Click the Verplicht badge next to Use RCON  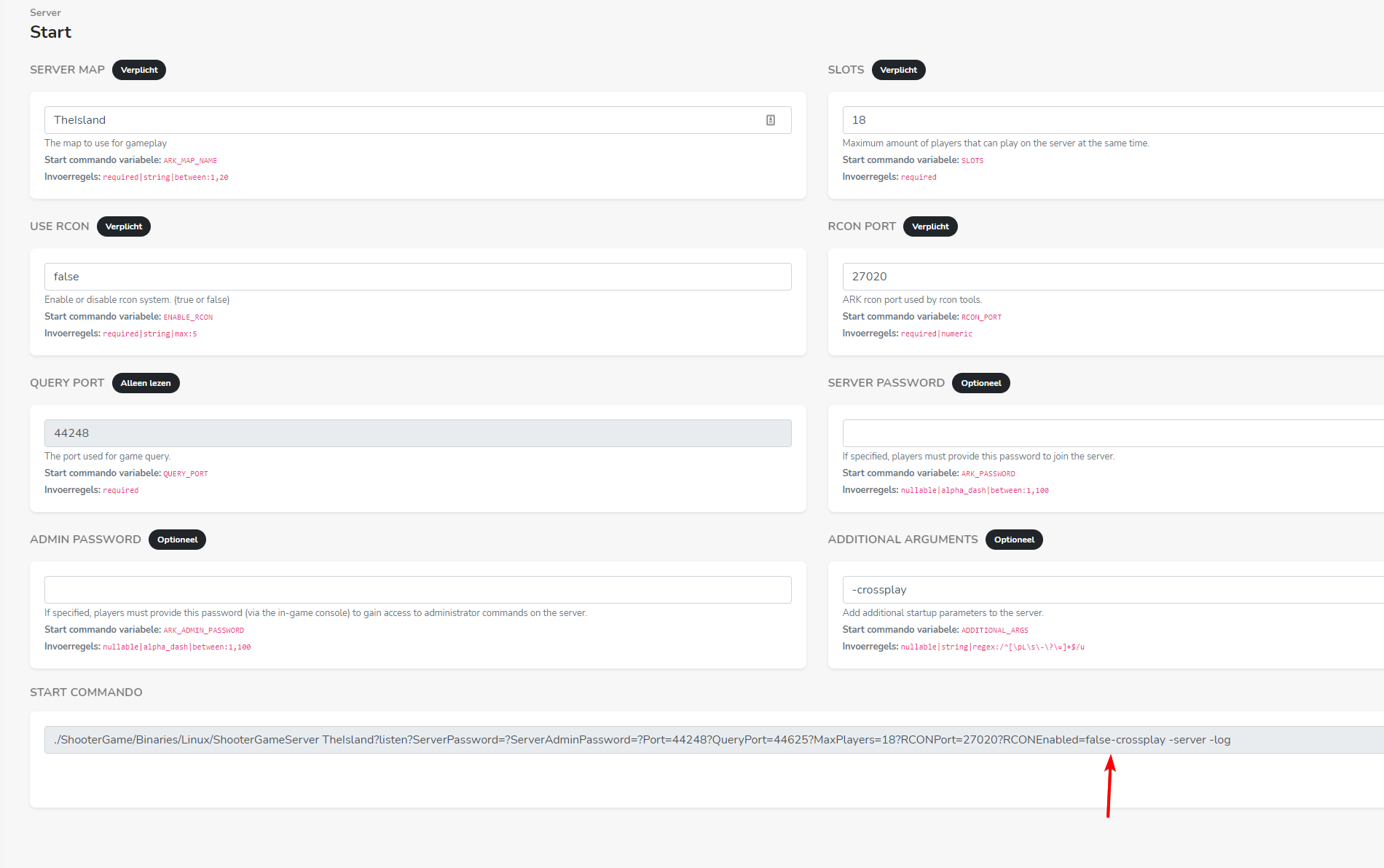coord(124,226)
